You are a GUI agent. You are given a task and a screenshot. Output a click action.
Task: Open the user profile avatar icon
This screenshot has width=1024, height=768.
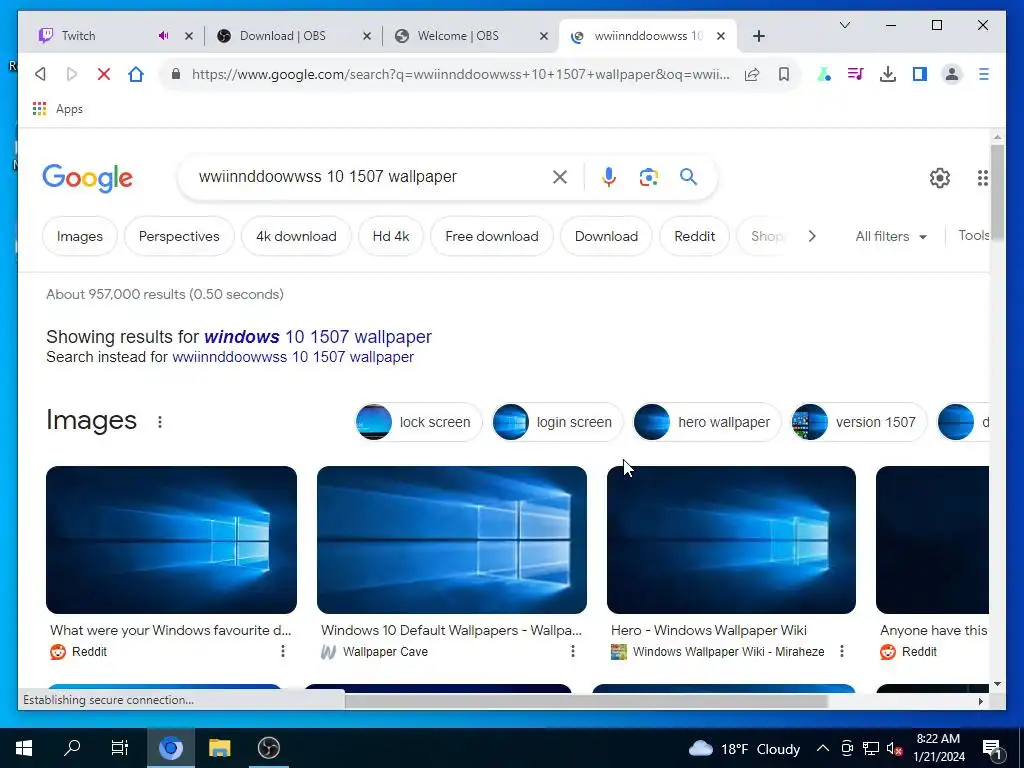tap(952, 74)
